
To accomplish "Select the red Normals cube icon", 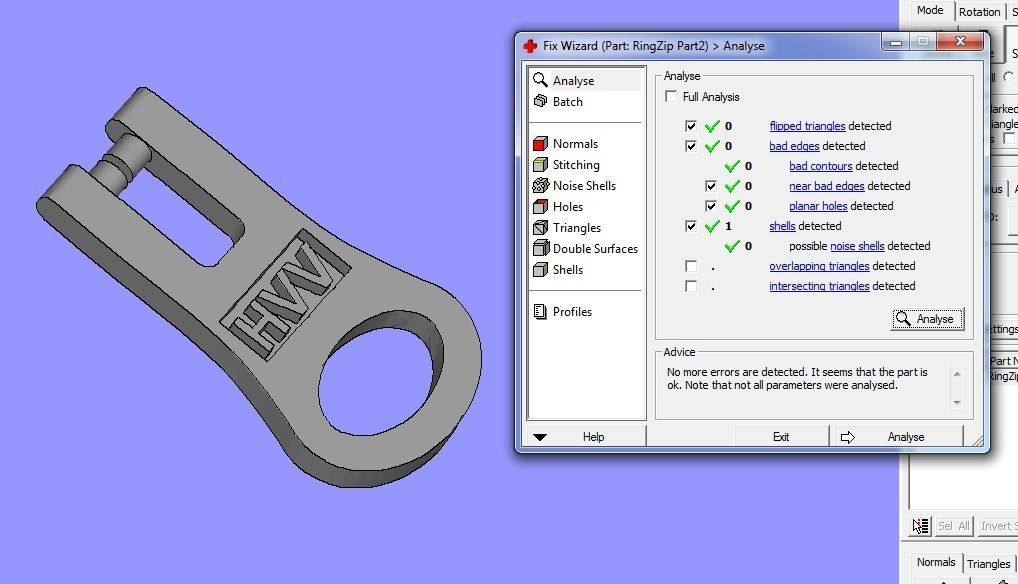I will [540, 143].
